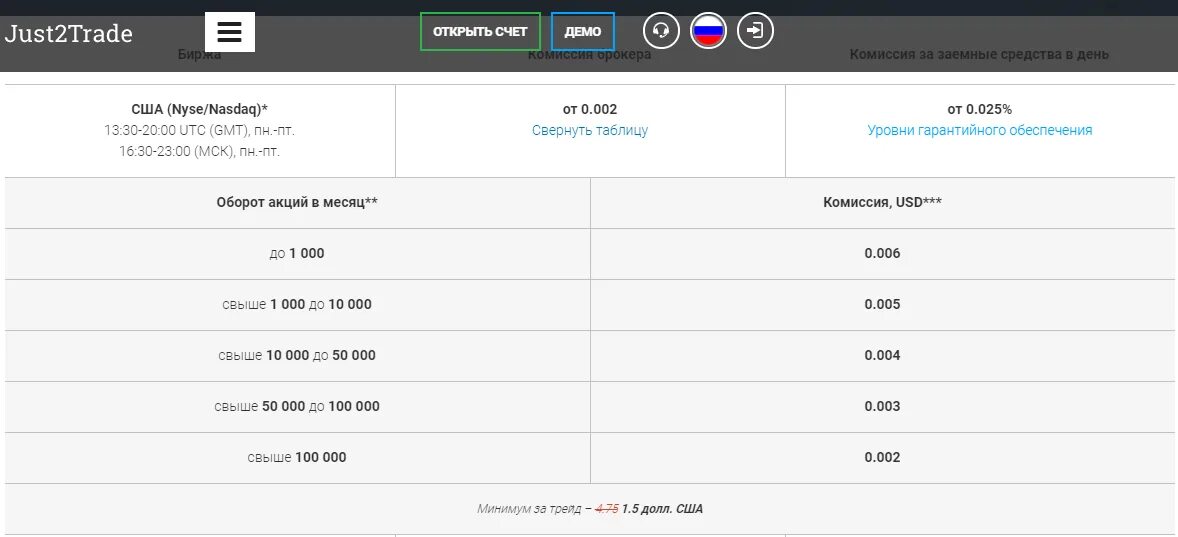Click the 0.006 commission value
The height and width of the screenshot is (537, 1178).
883,253
